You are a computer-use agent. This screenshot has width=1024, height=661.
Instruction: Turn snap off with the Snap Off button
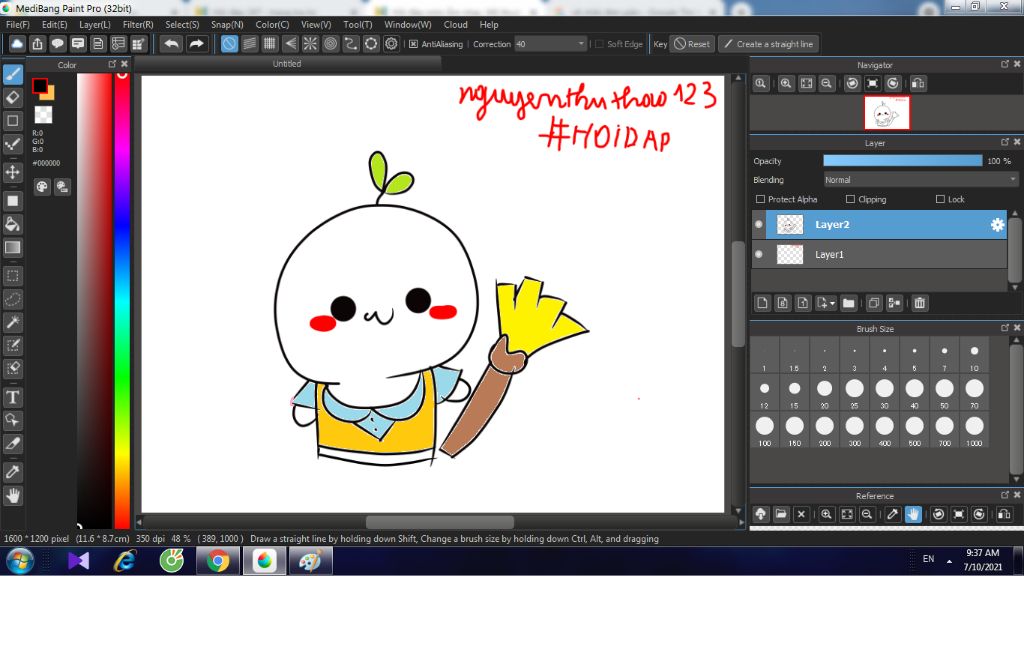pos(229,44)
